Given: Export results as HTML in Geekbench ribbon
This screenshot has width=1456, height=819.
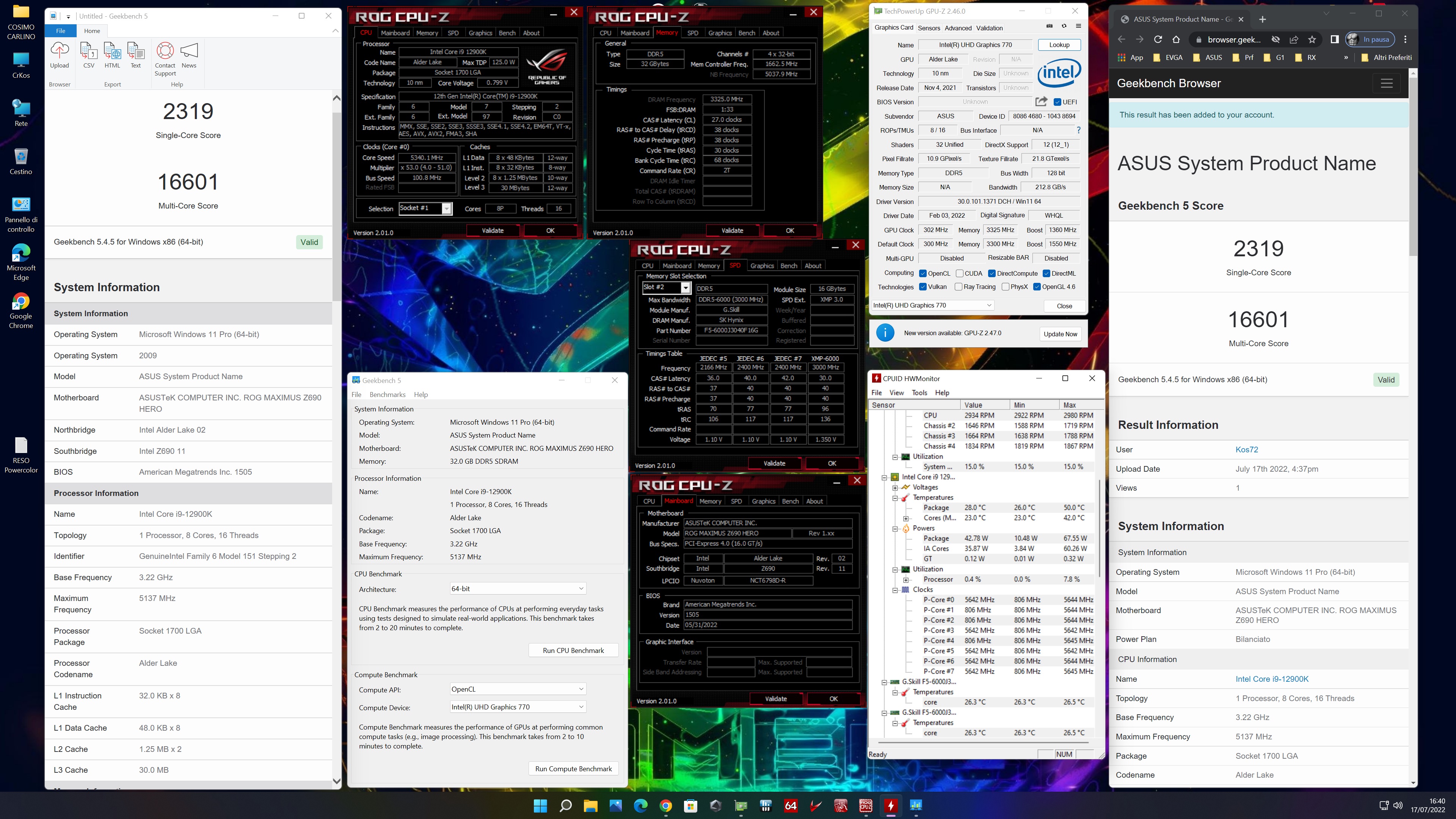Looking at the screenshot, I should [x=112, y=55].
